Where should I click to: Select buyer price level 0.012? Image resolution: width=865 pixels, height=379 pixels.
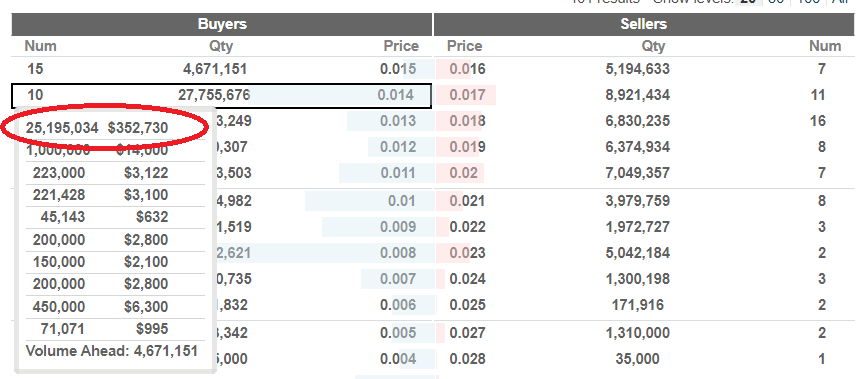[x=398, y=147]
